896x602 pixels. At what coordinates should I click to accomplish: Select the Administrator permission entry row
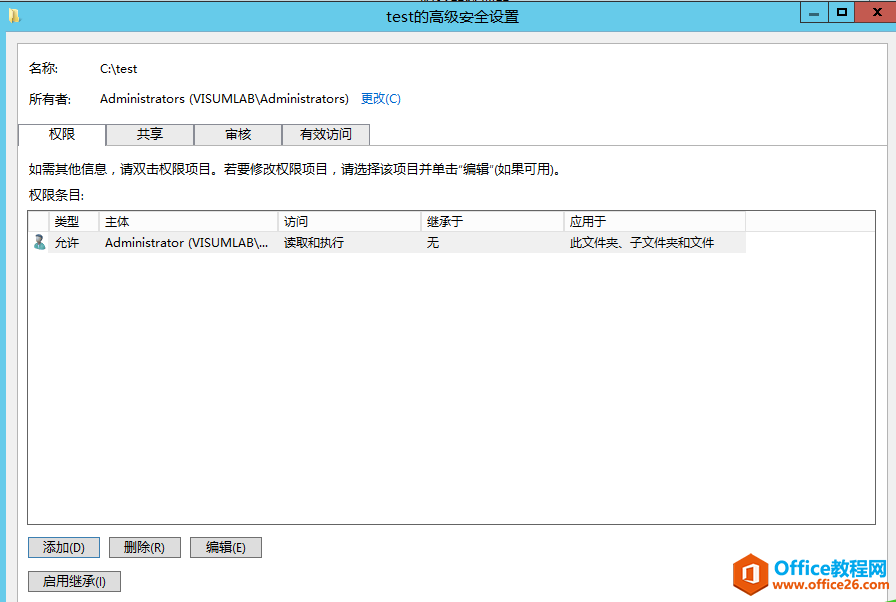(400, 242)
